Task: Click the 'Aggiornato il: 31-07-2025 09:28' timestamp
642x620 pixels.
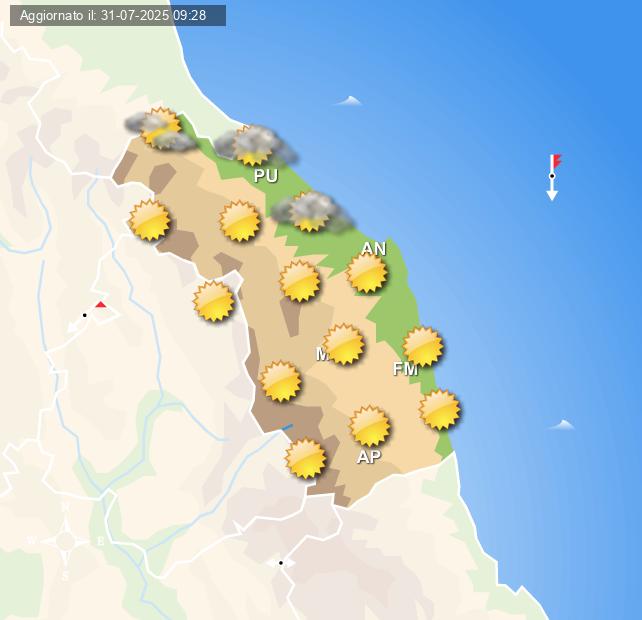Action: pos(113,16)
